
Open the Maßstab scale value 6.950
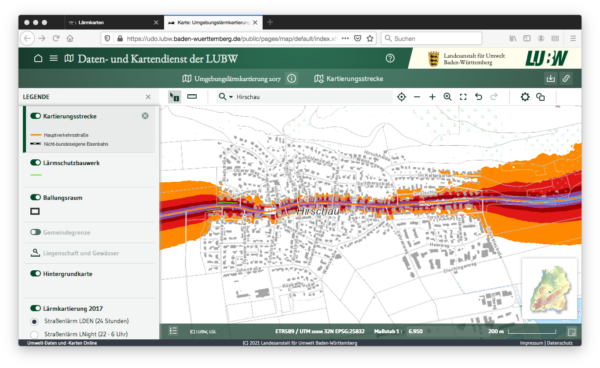(415, 331)
